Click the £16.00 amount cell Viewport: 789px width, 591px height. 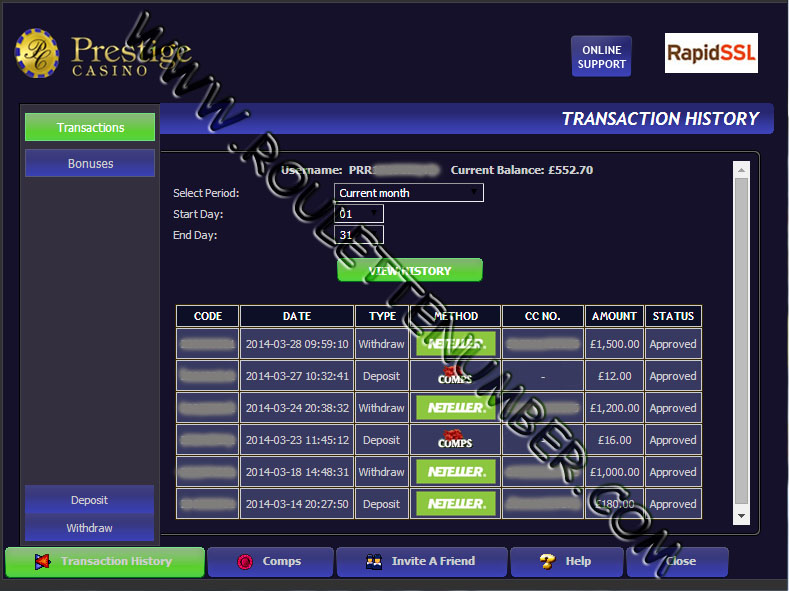tap(614, 440)
